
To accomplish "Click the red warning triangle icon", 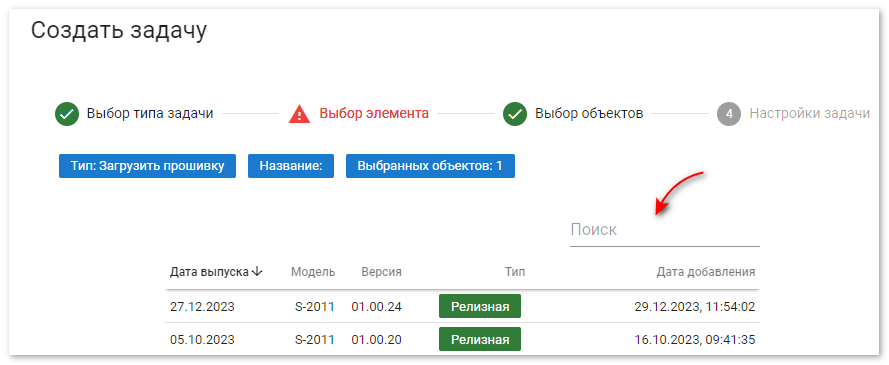I will (x=297, y=114).
